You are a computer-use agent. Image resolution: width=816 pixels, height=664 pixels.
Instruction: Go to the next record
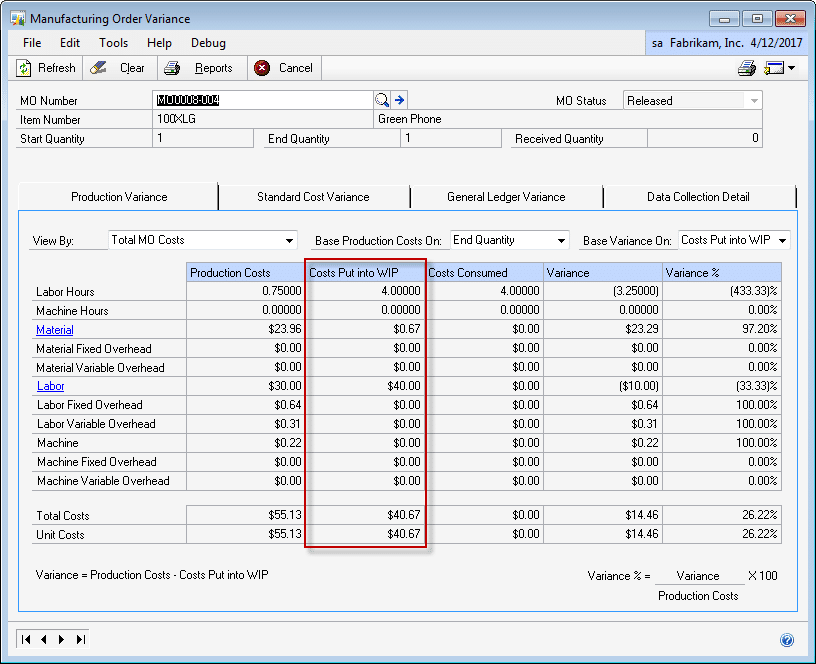(62, 639)
